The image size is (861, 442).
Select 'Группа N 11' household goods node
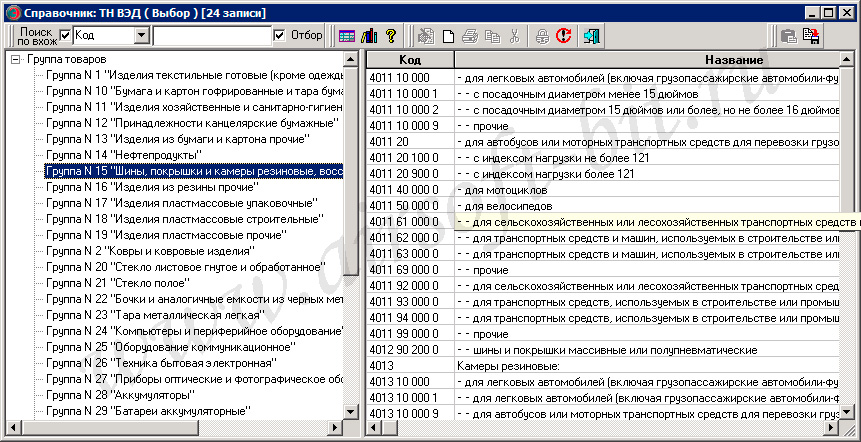(194, 107)
